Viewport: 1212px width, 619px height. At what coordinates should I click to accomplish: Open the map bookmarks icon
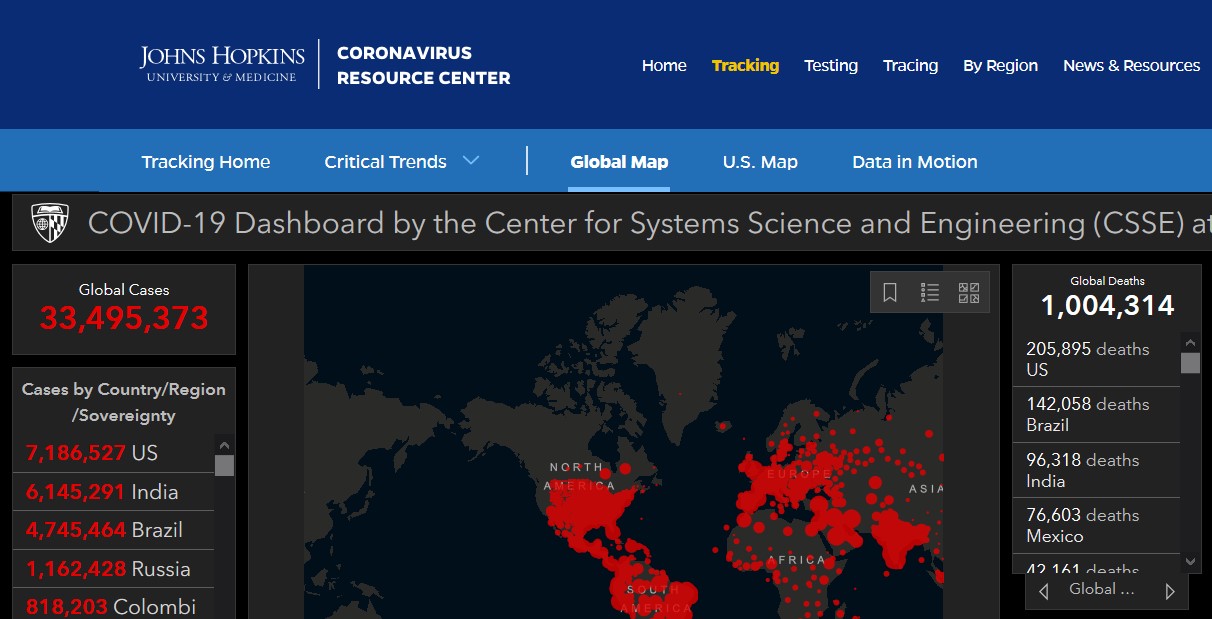pyautogui.click(x=890, y=292)
